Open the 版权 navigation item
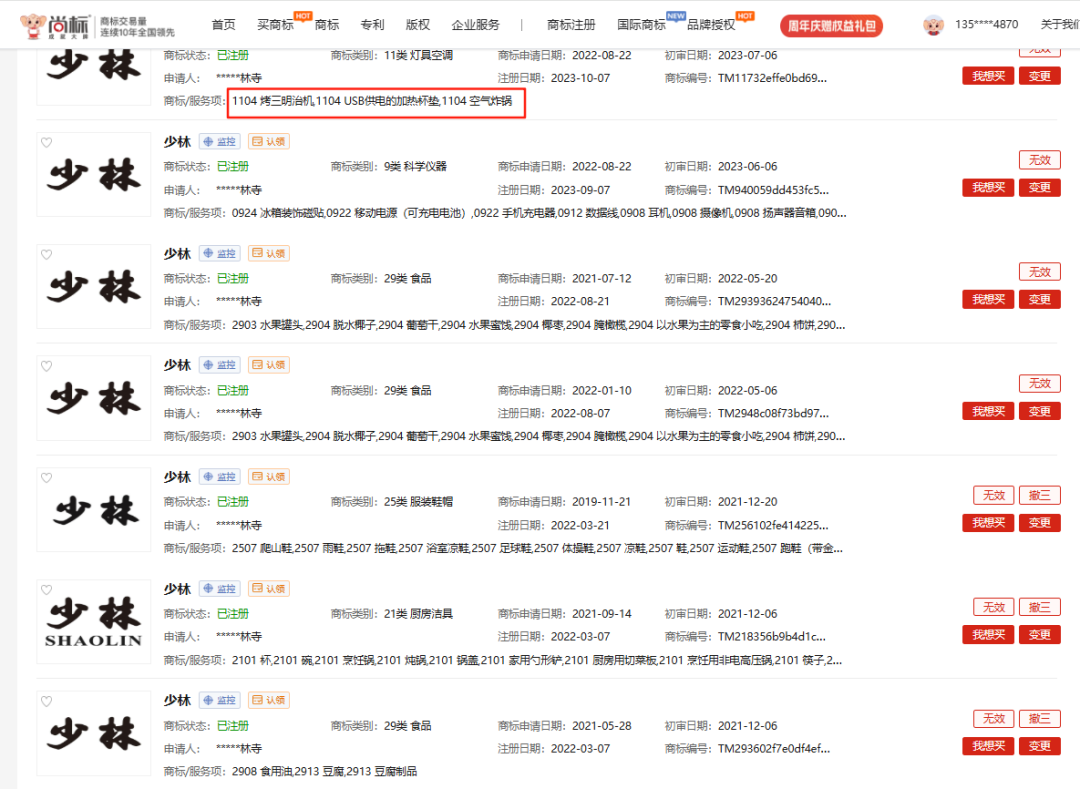 [x=417, y=25]
